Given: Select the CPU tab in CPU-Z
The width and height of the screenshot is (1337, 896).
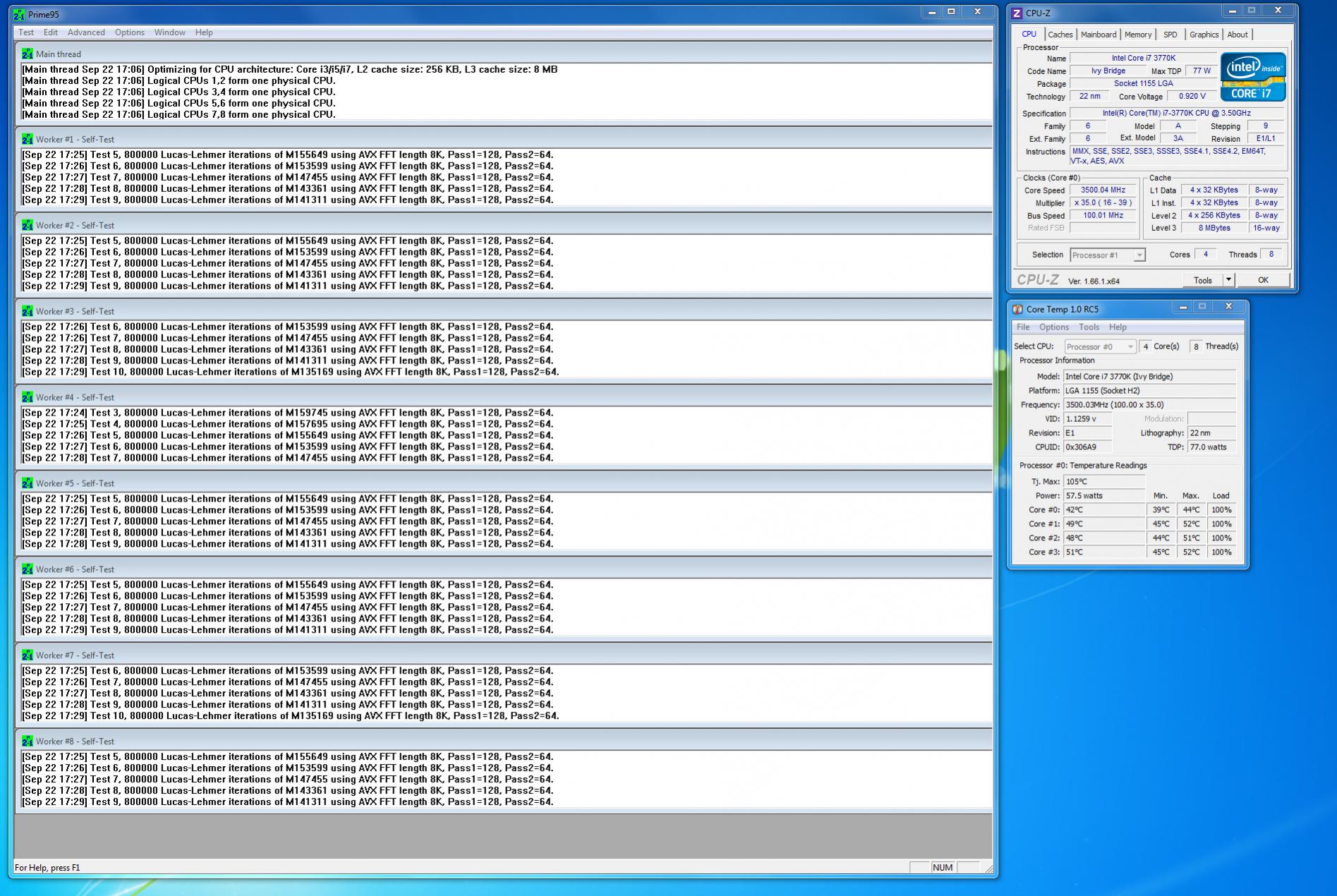Looking at the screenshot, I should click(x=1029, y=34).
